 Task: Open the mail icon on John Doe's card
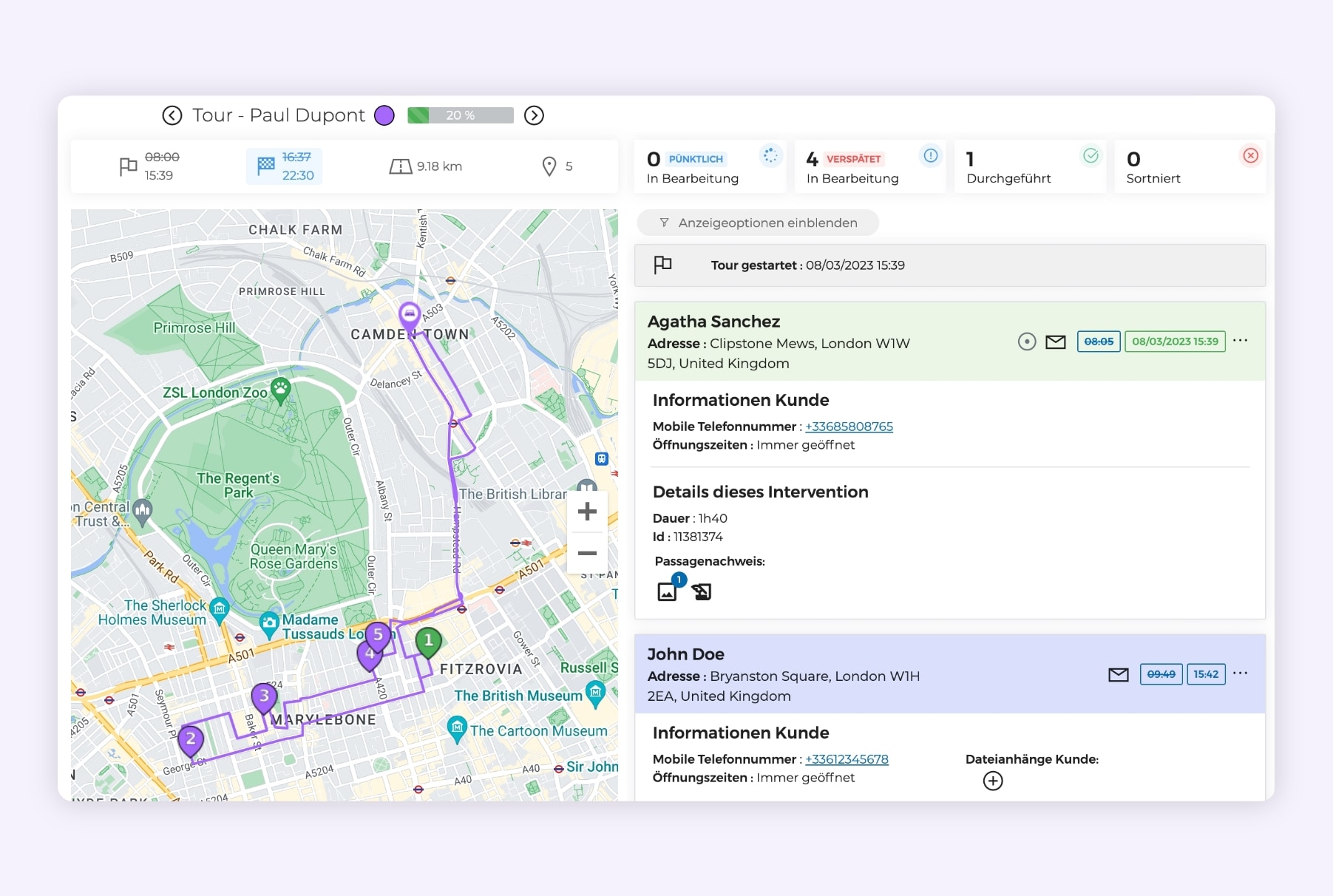[1117, 674]
